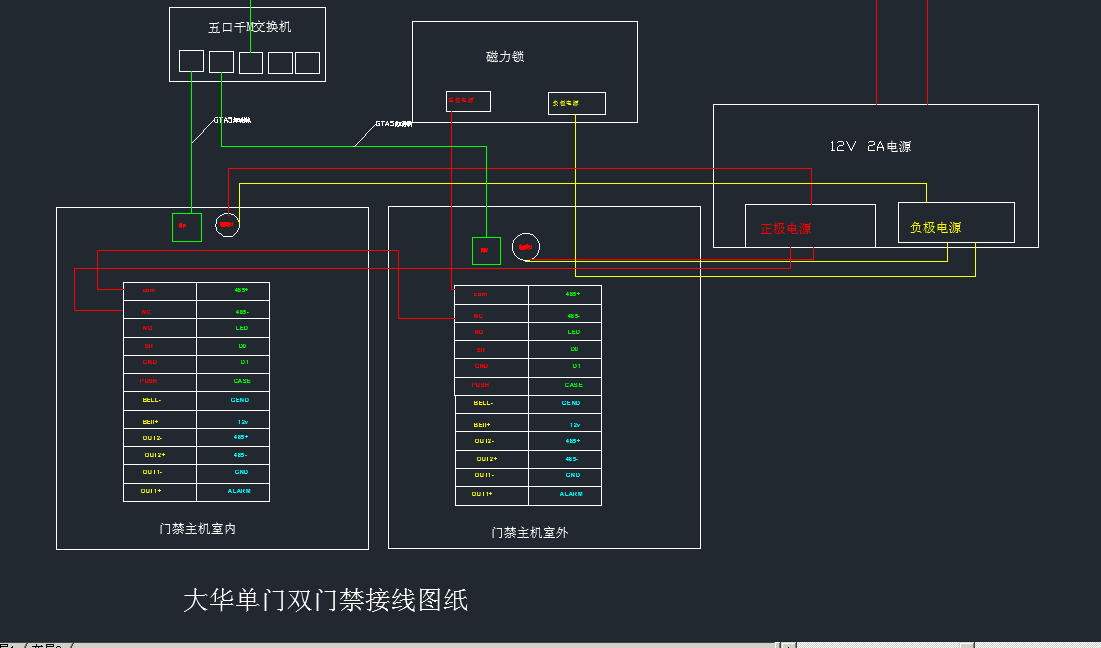Click the ALARM cell in the 室内 terminal table

click(x=233, y=492)
